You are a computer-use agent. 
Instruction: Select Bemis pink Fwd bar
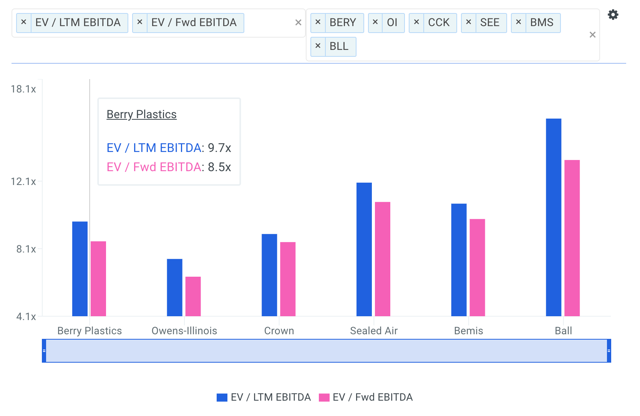point(477,267)
